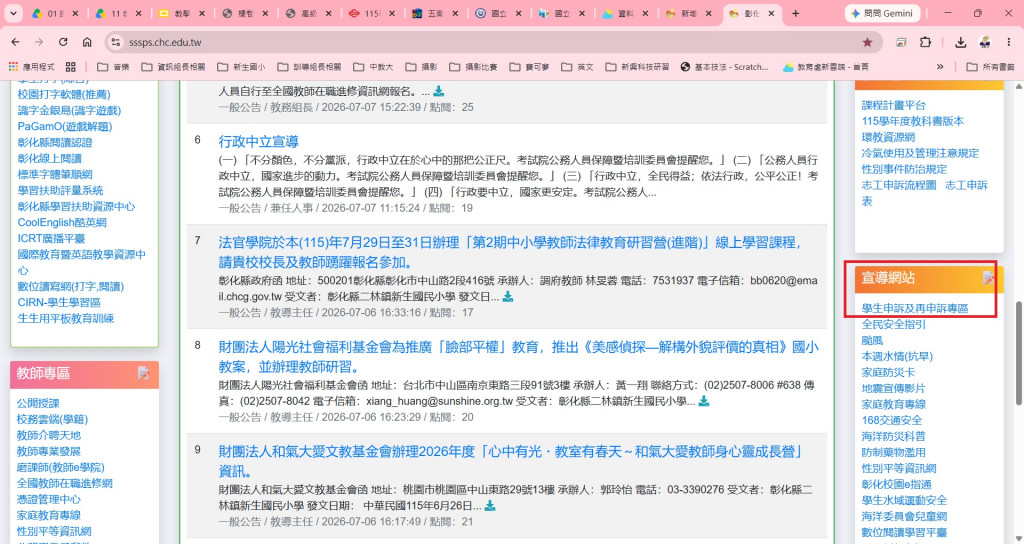Reload the current page
The image size is (1024, 544).
click(63, 42)
